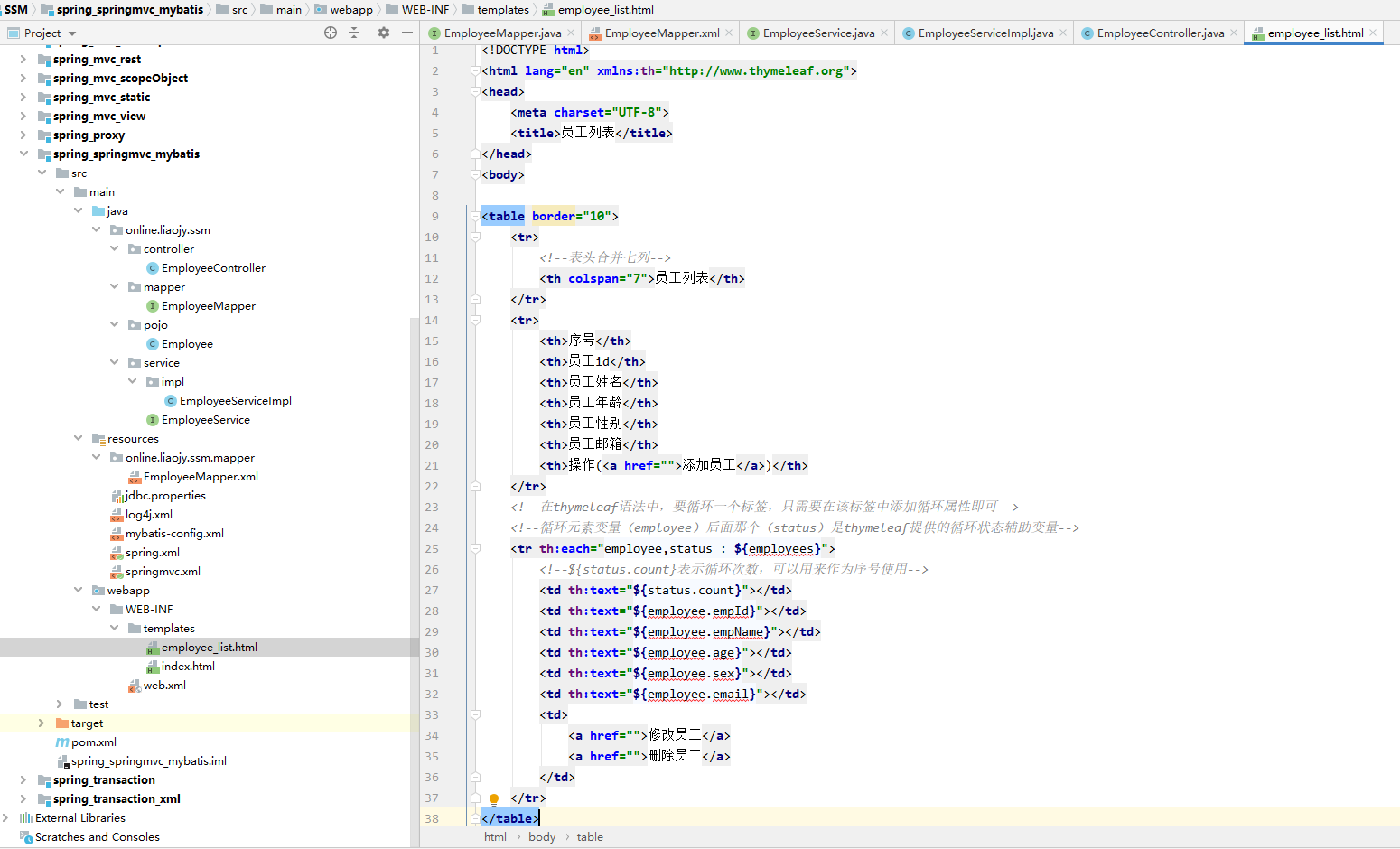1400x849 pixels.
Task: Collapse the pojo package
Action: point(114,325)
